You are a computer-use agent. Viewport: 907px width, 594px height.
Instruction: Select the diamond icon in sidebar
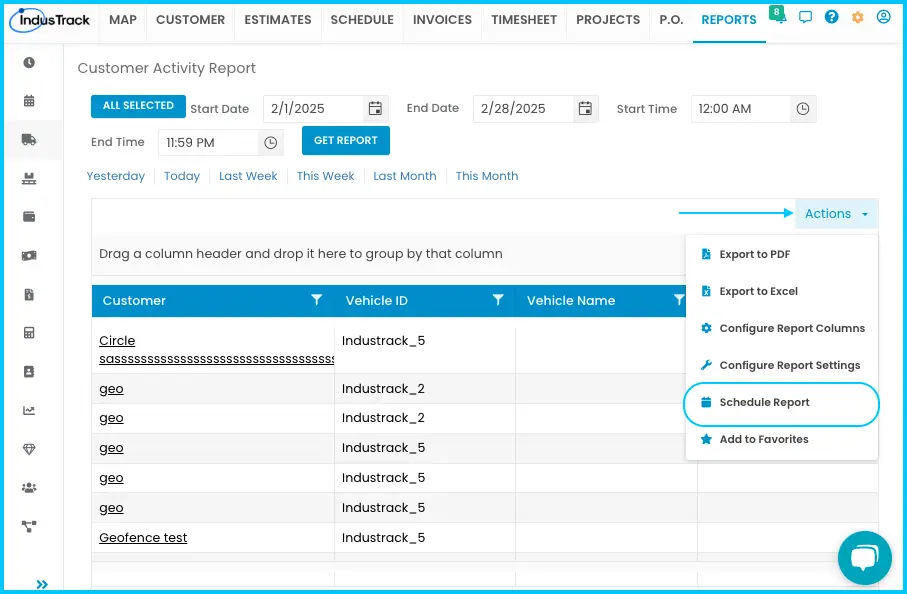coord(29,449)
